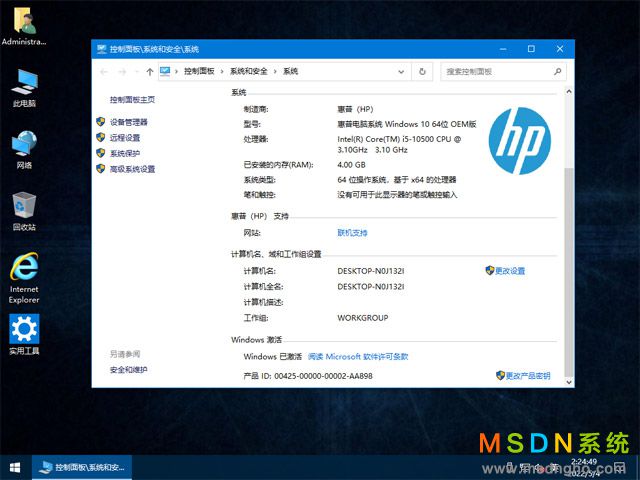Click the control panel icon in the title bar
The height and width of the screenshot is (480, 640).
click(102, 49)
